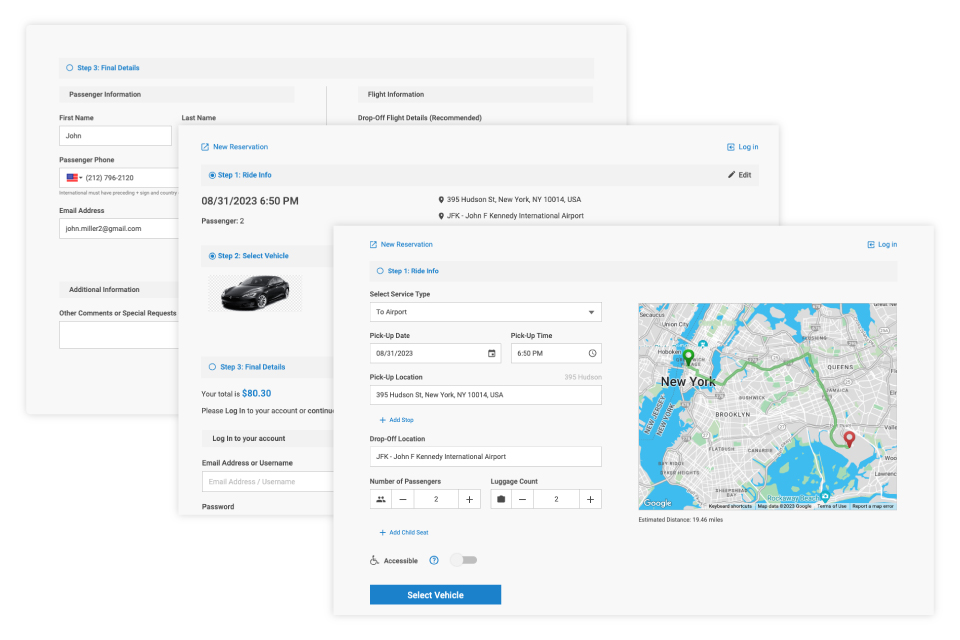This screenshot has height=640, width=960.
Task: Click the Log In link at top right
Action: tap(882, 244)
